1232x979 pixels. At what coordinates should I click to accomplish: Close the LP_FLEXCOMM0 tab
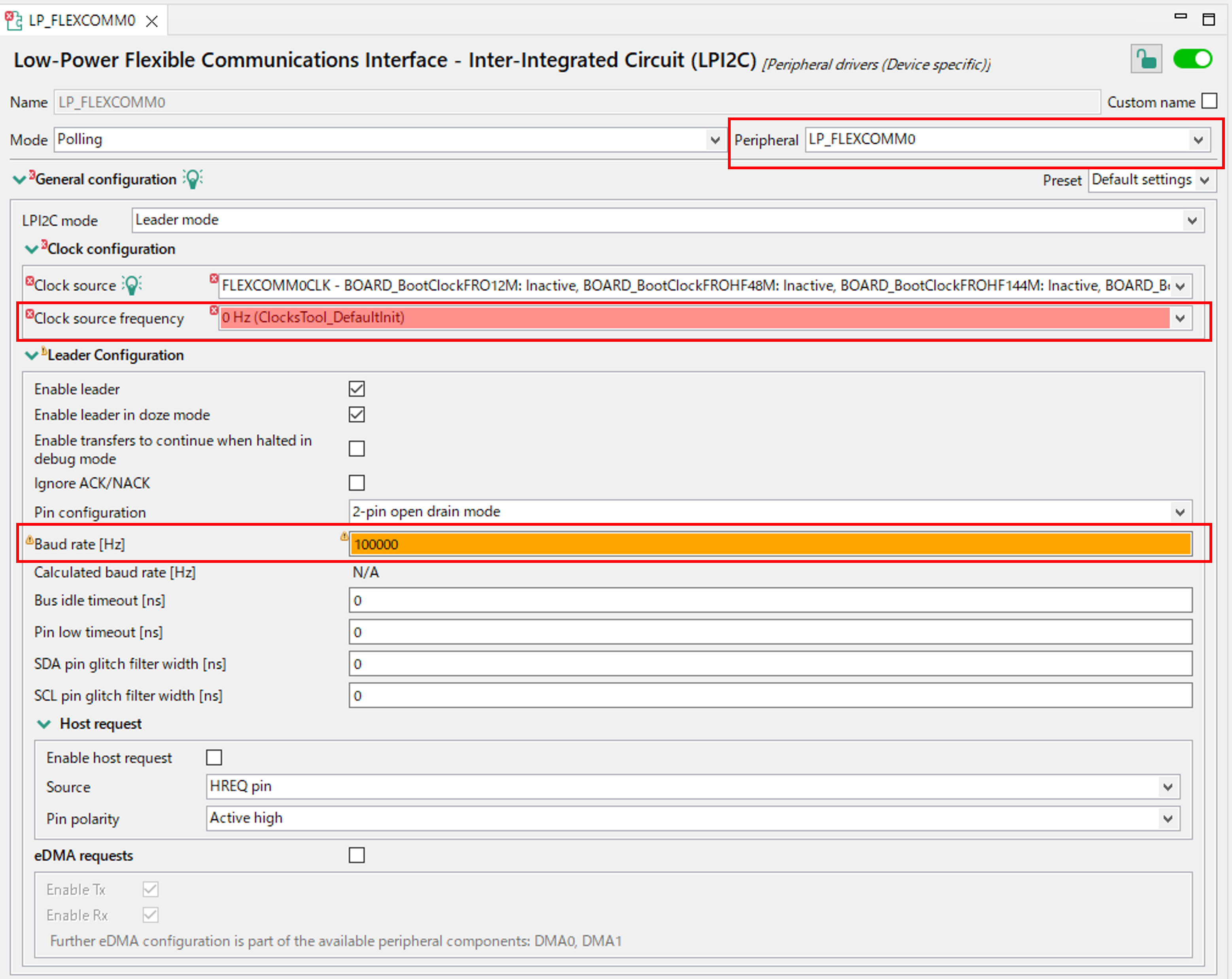click(x=152, y=21)
